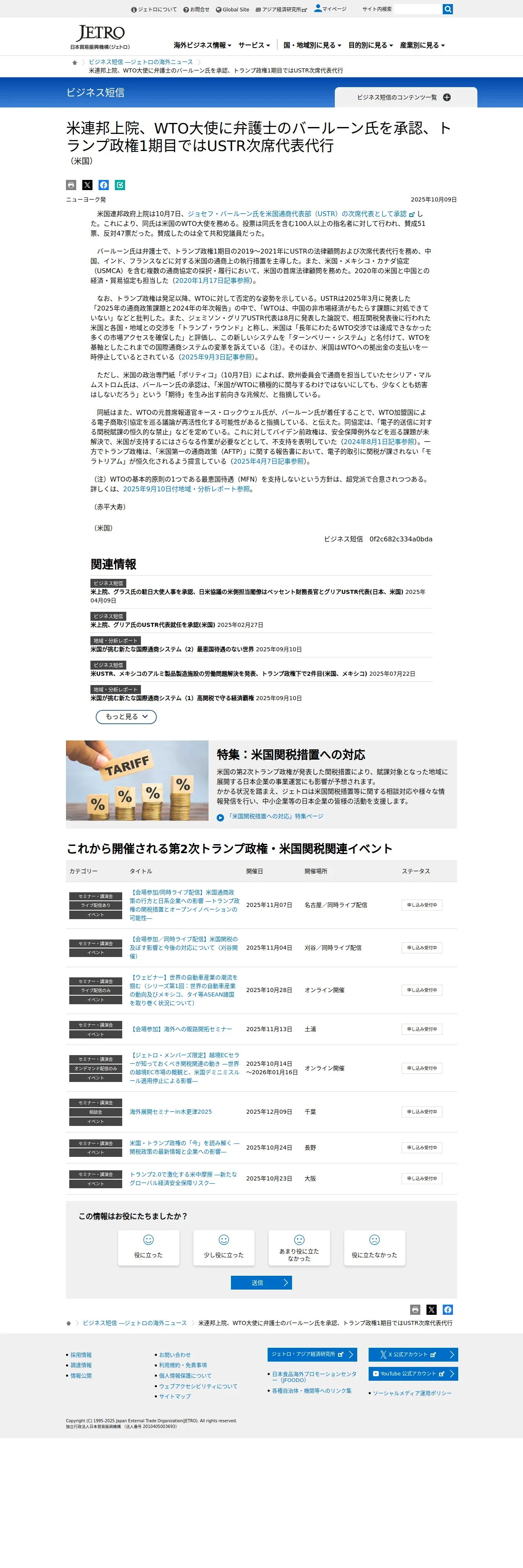Click the home icon in the top breadcrumb
The image size is (523, 1568).
point(74,62)
